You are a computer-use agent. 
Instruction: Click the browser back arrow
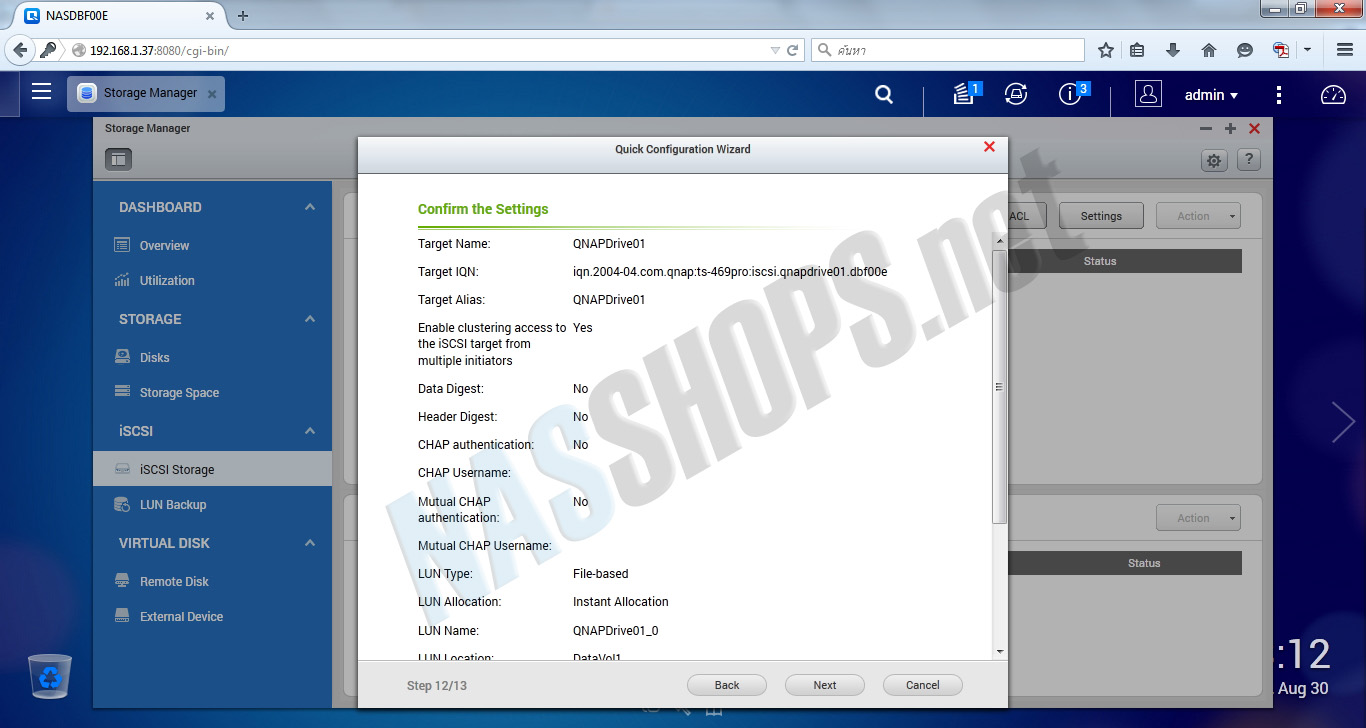pos(19,50)
